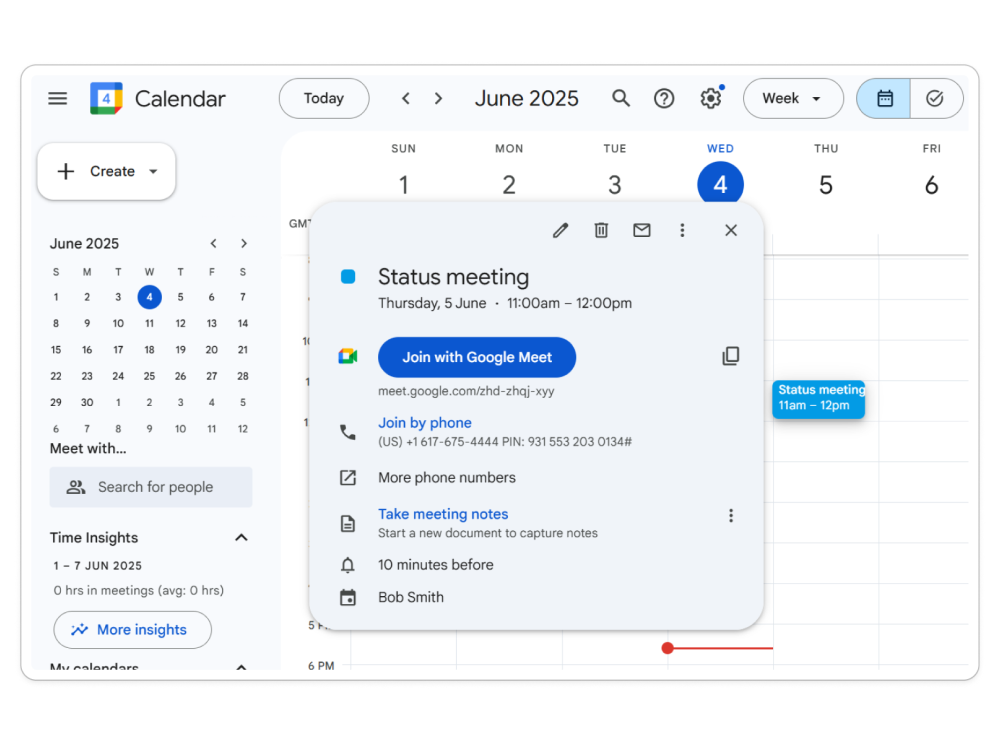
Task: Click Join with Google Meet button
Action: (477, 357)
